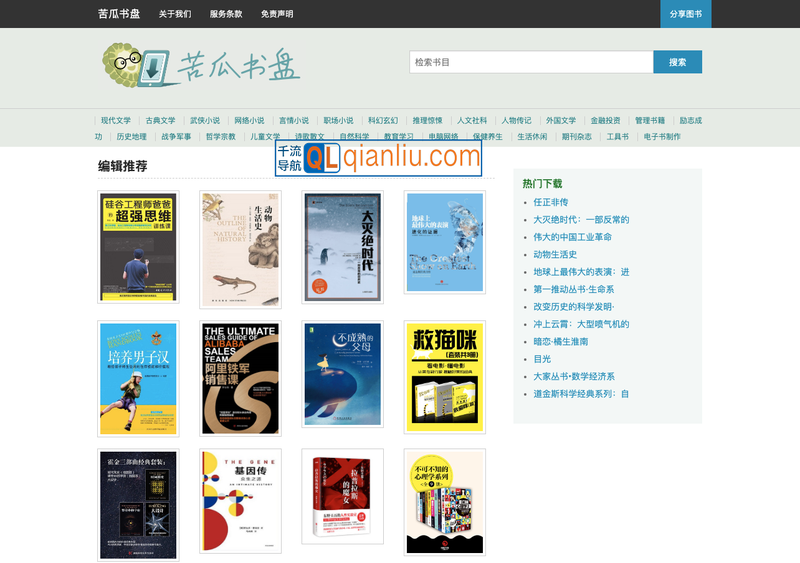Viewport: 800px width, 563px height.
Task: Open 服务条款 in the top navigation
Action: click(x=226, y=14)
